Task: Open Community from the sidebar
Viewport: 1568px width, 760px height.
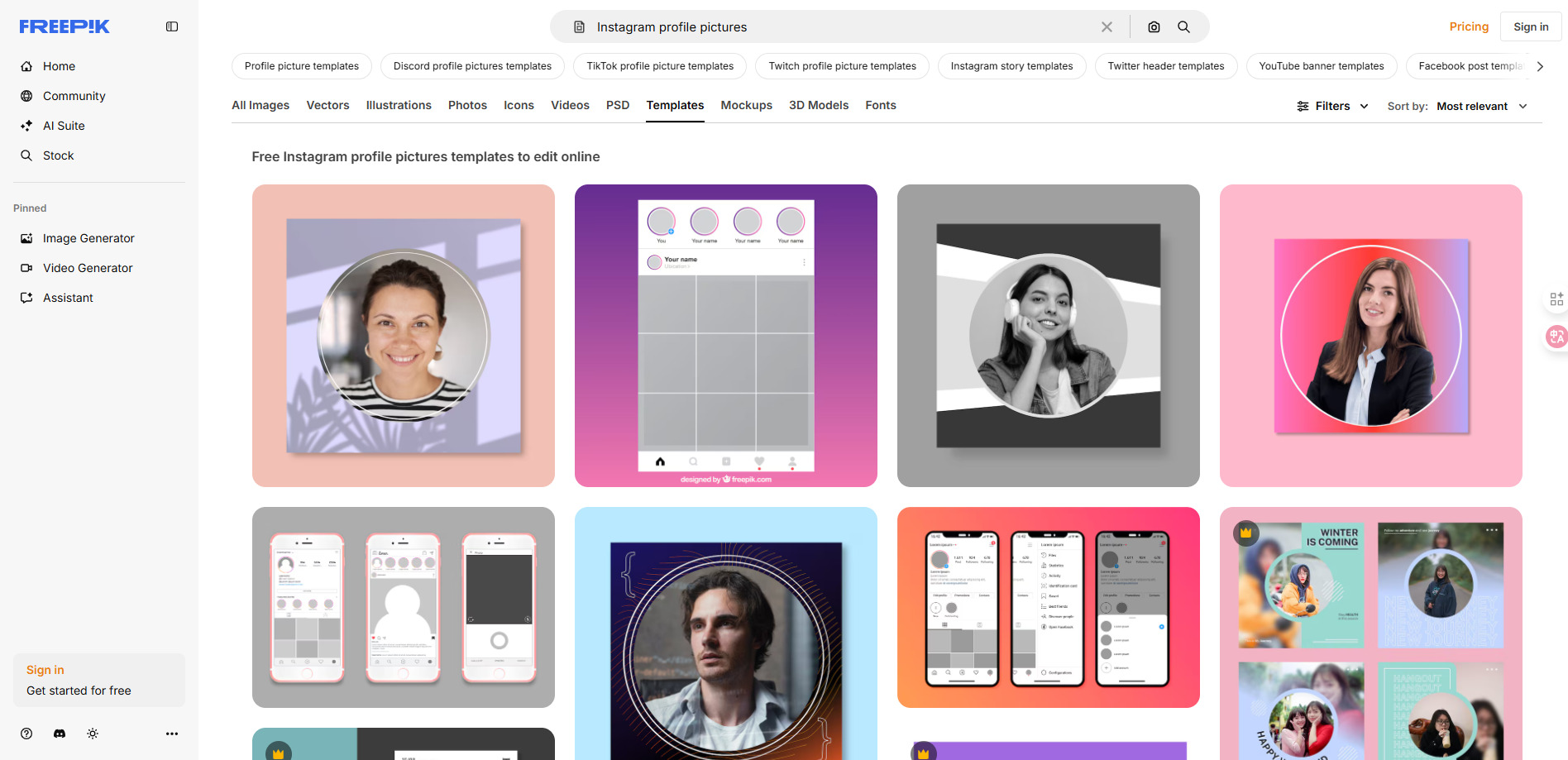Action: click(x=74, y=96)
